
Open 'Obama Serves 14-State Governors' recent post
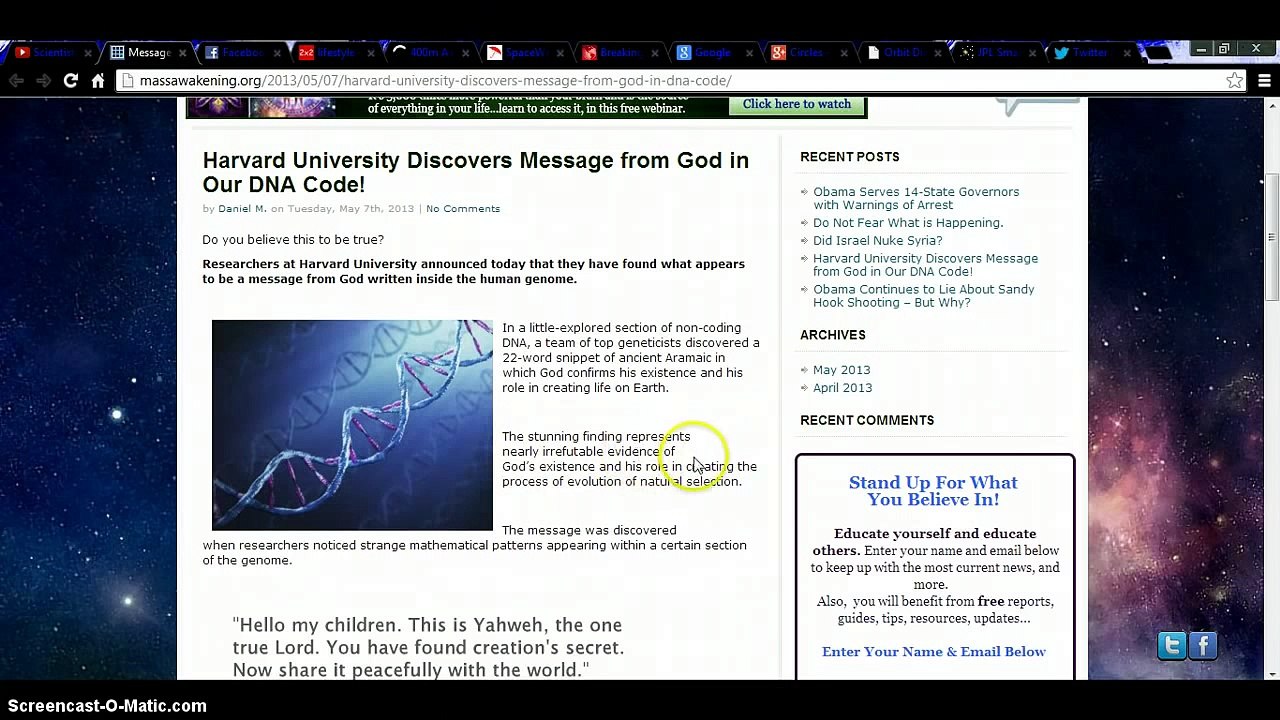916,198
